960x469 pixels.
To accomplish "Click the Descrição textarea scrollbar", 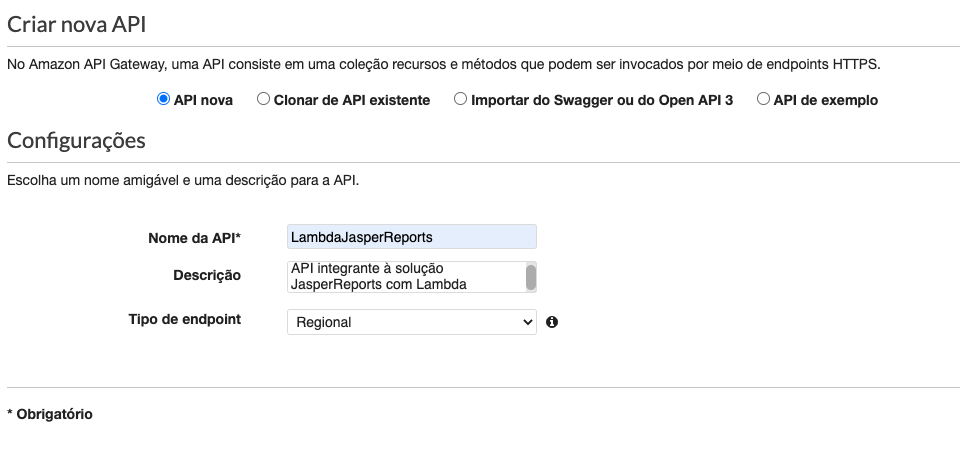I will pos(531,277).
